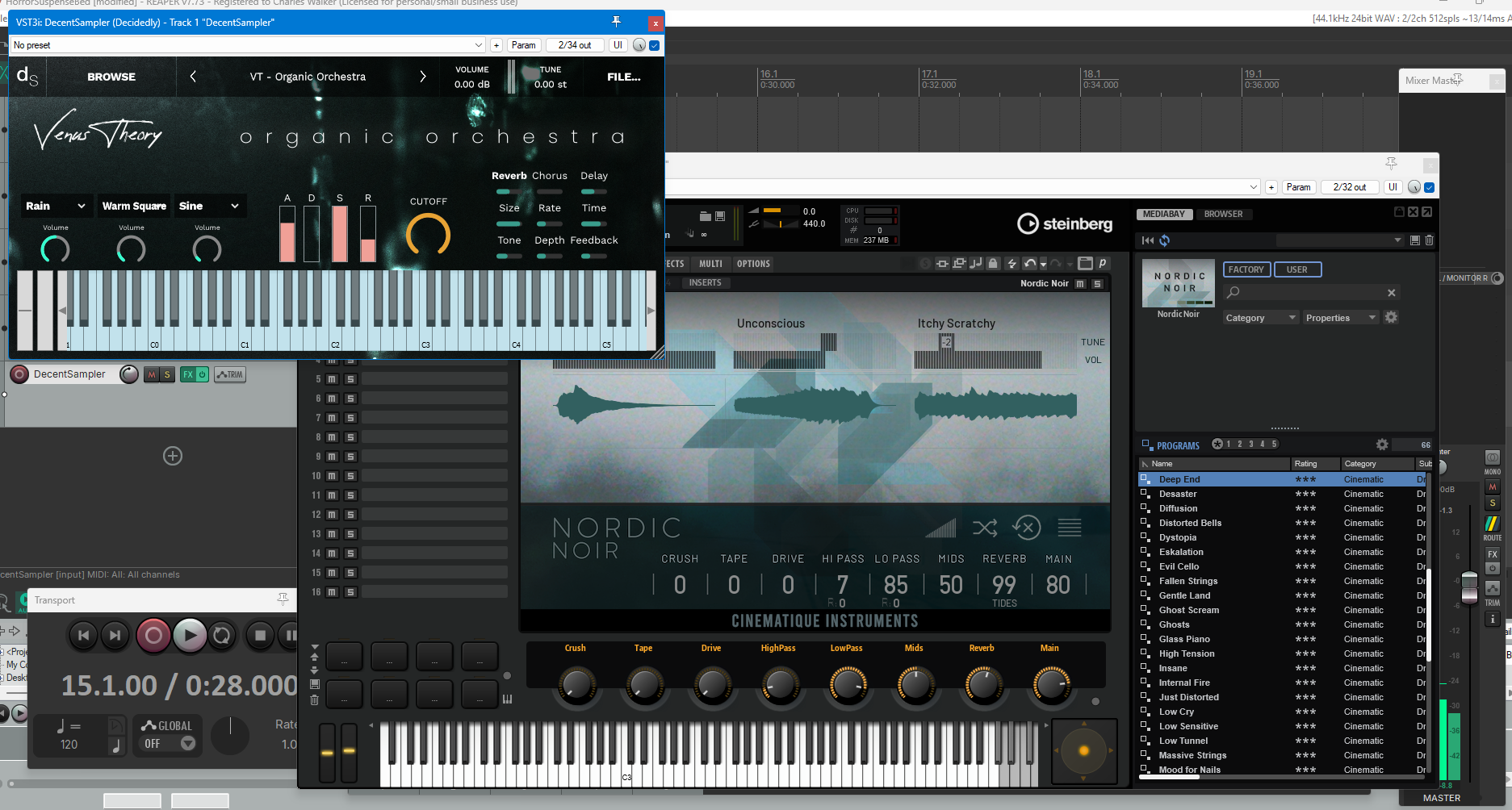The image size is (1512, 810).
Task: Stop playback in Transport
Action: [260, 636]
